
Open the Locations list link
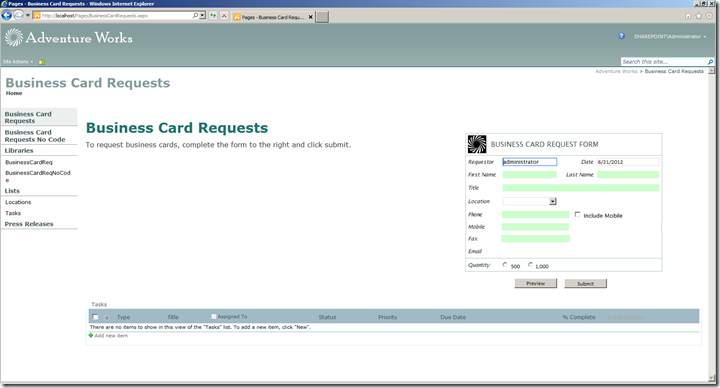pos(18,202)
